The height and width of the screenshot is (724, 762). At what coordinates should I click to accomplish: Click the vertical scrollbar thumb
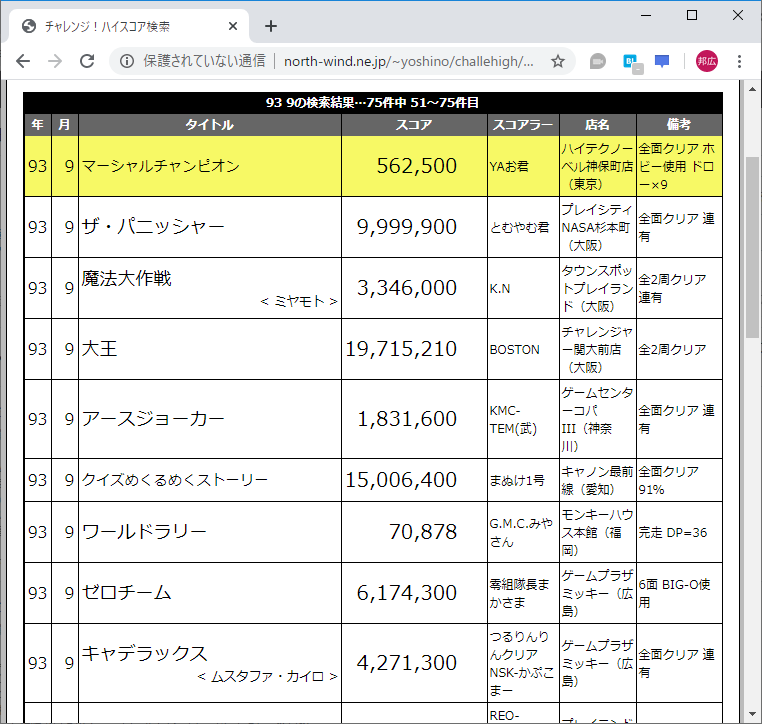752,247
